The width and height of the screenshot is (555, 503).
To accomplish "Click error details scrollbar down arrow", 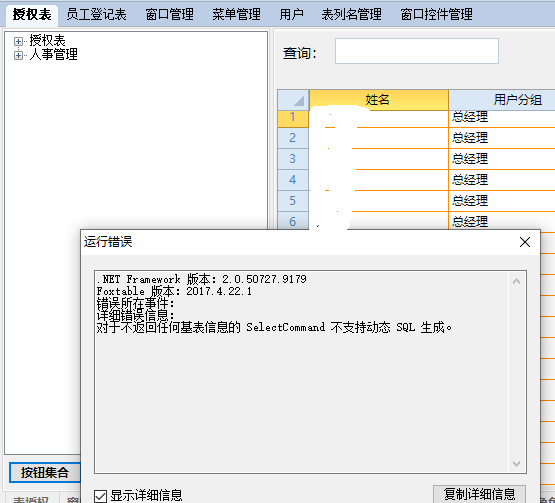I will point(516,463).
